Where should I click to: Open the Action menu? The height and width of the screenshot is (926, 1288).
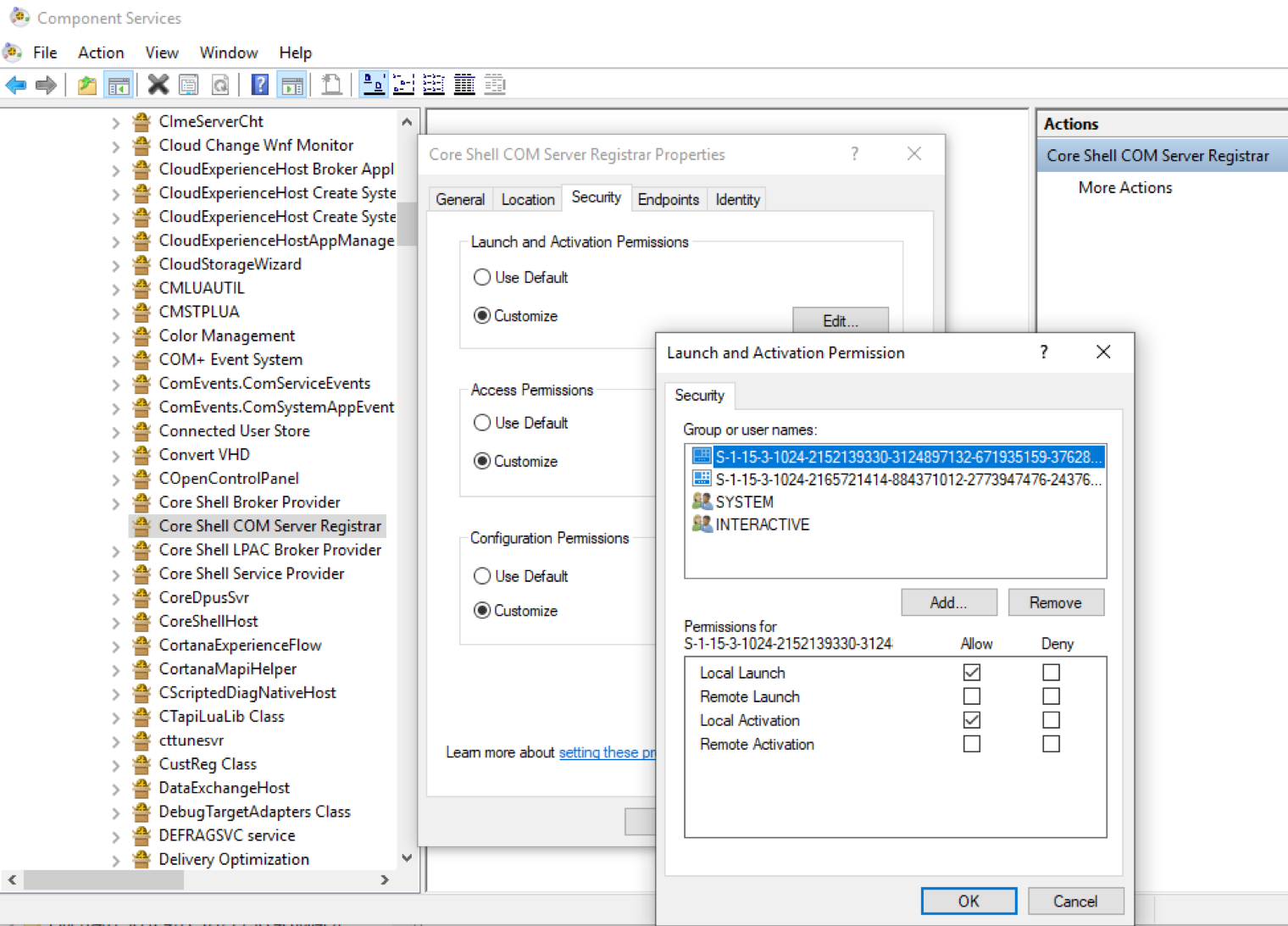[101, 53]
